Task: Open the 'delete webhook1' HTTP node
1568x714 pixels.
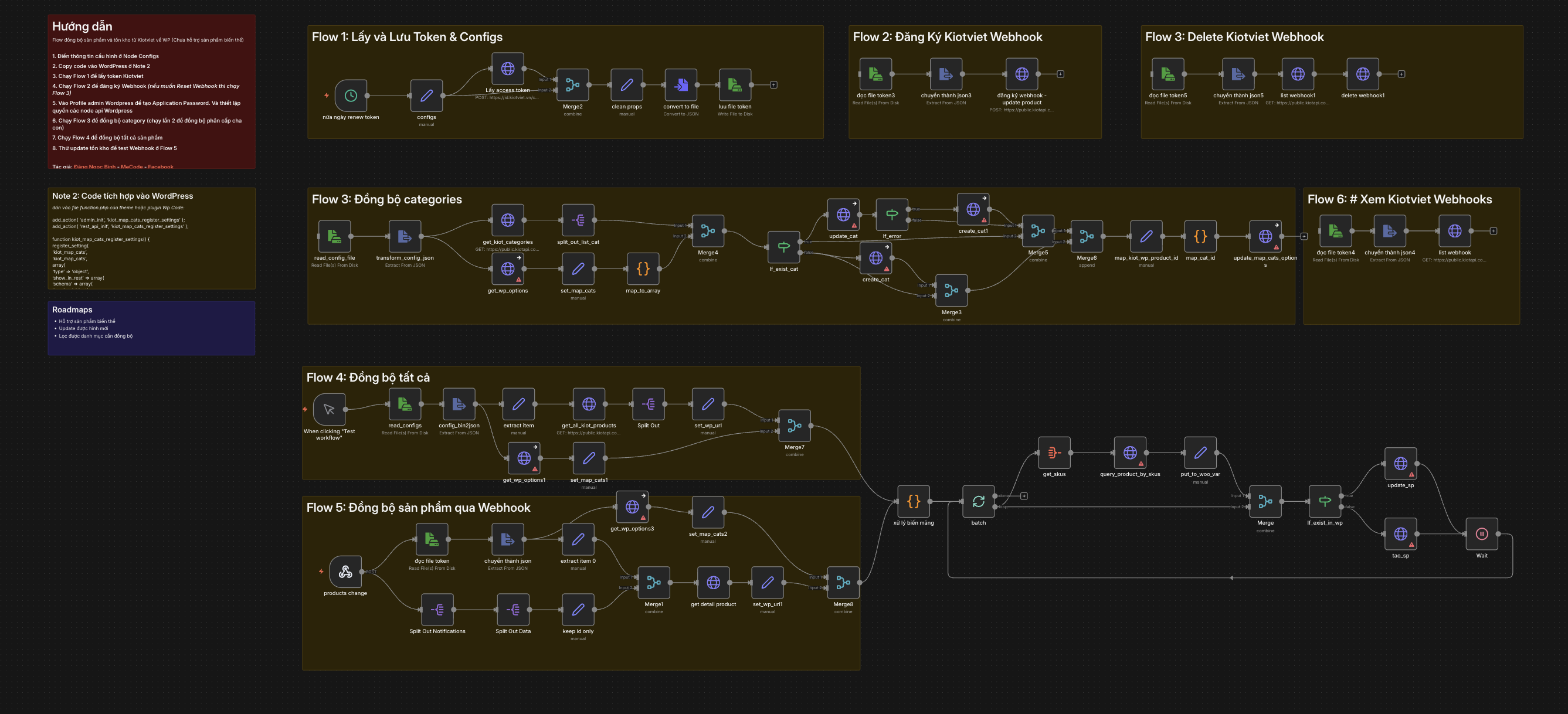Action: click(x=1362, y=74)
